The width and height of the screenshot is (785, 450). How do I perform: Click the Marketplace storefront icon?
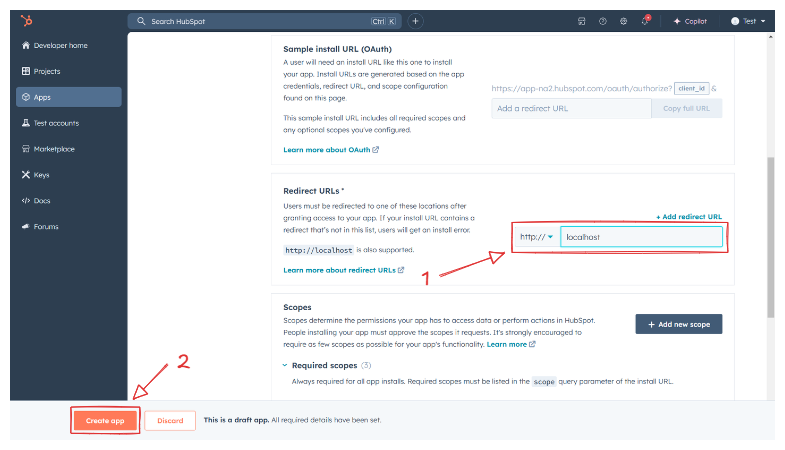(26, 149)
